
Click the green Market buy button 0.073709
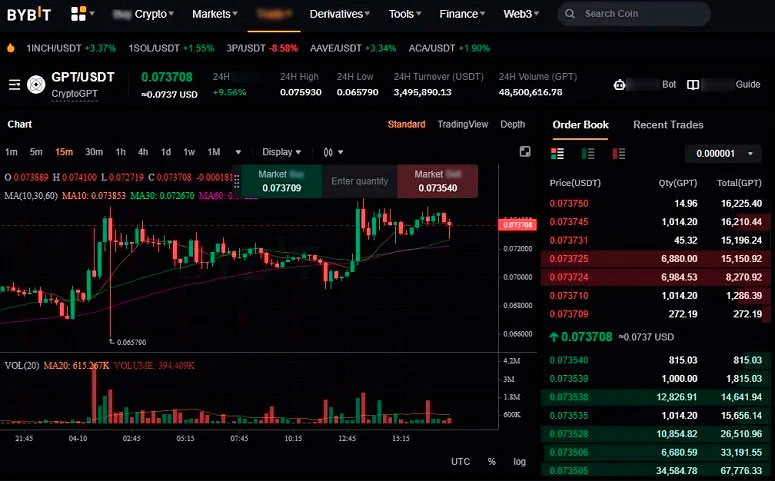pos(281,181)
